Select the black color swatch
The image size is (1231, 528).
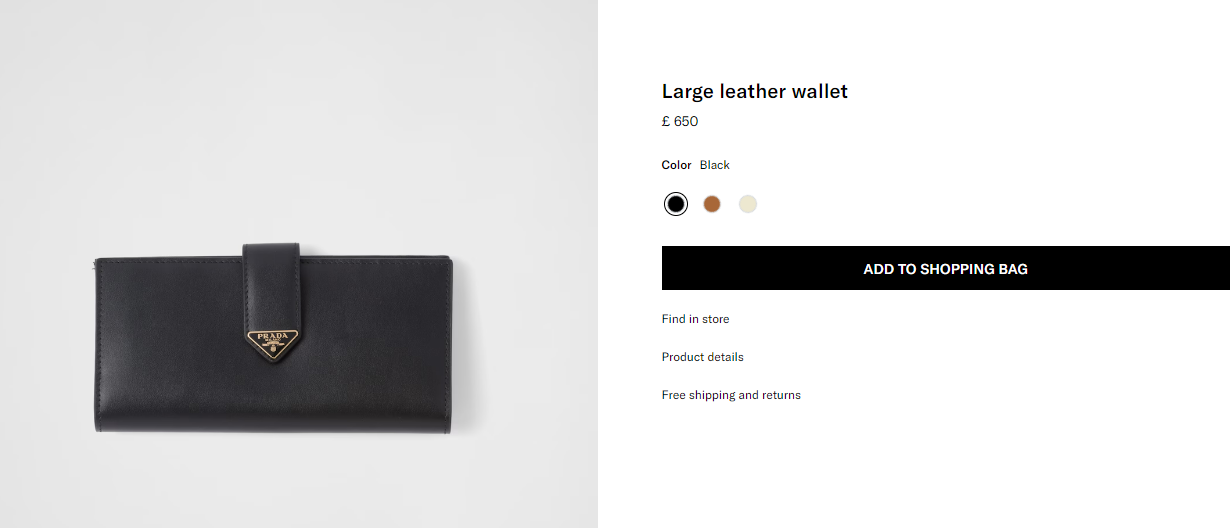tap(676, 204)
